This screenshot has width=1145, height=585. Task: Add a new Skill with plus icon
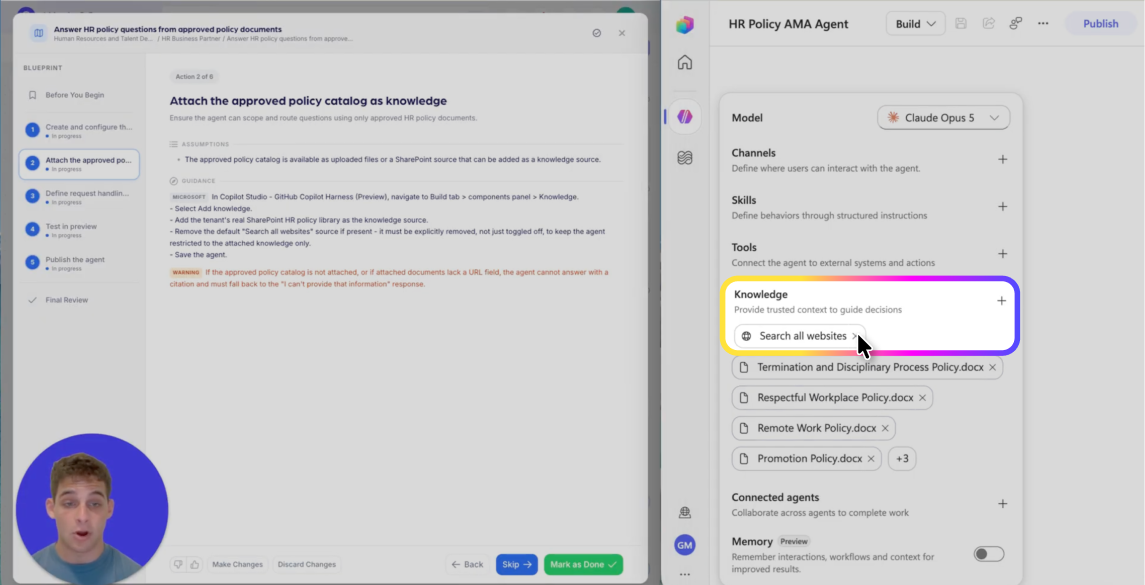(1003, 207)
